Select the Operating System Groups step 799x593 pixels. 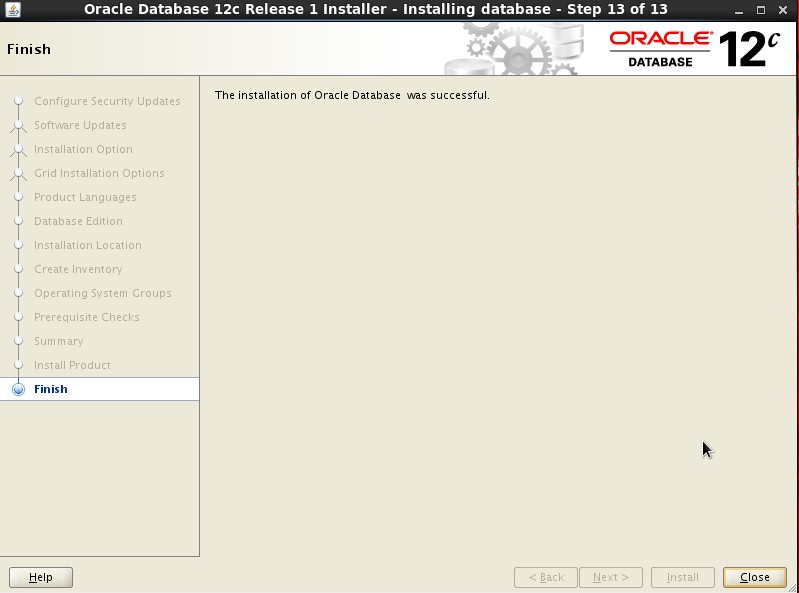point(102,293)
